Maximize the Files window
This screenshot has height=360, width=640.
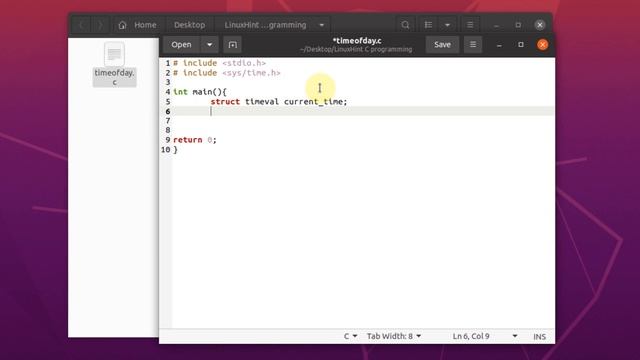pyautogui.click(x=518, y=25)
